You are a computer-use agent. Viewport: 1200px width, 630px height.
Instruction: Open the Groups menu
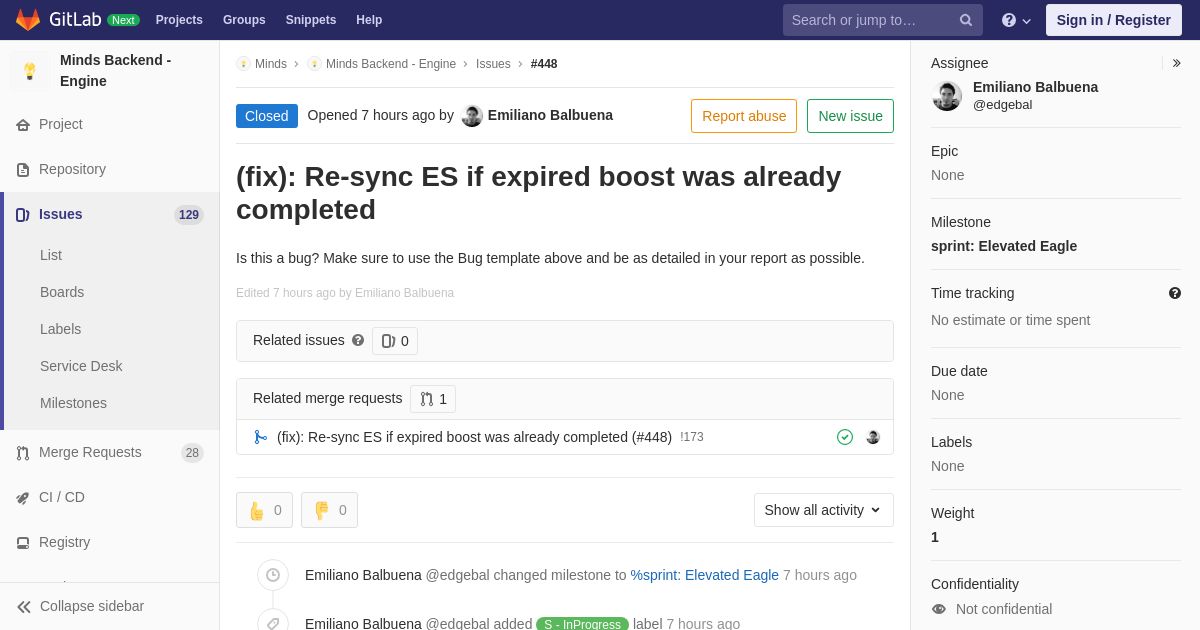pos(244,20)
